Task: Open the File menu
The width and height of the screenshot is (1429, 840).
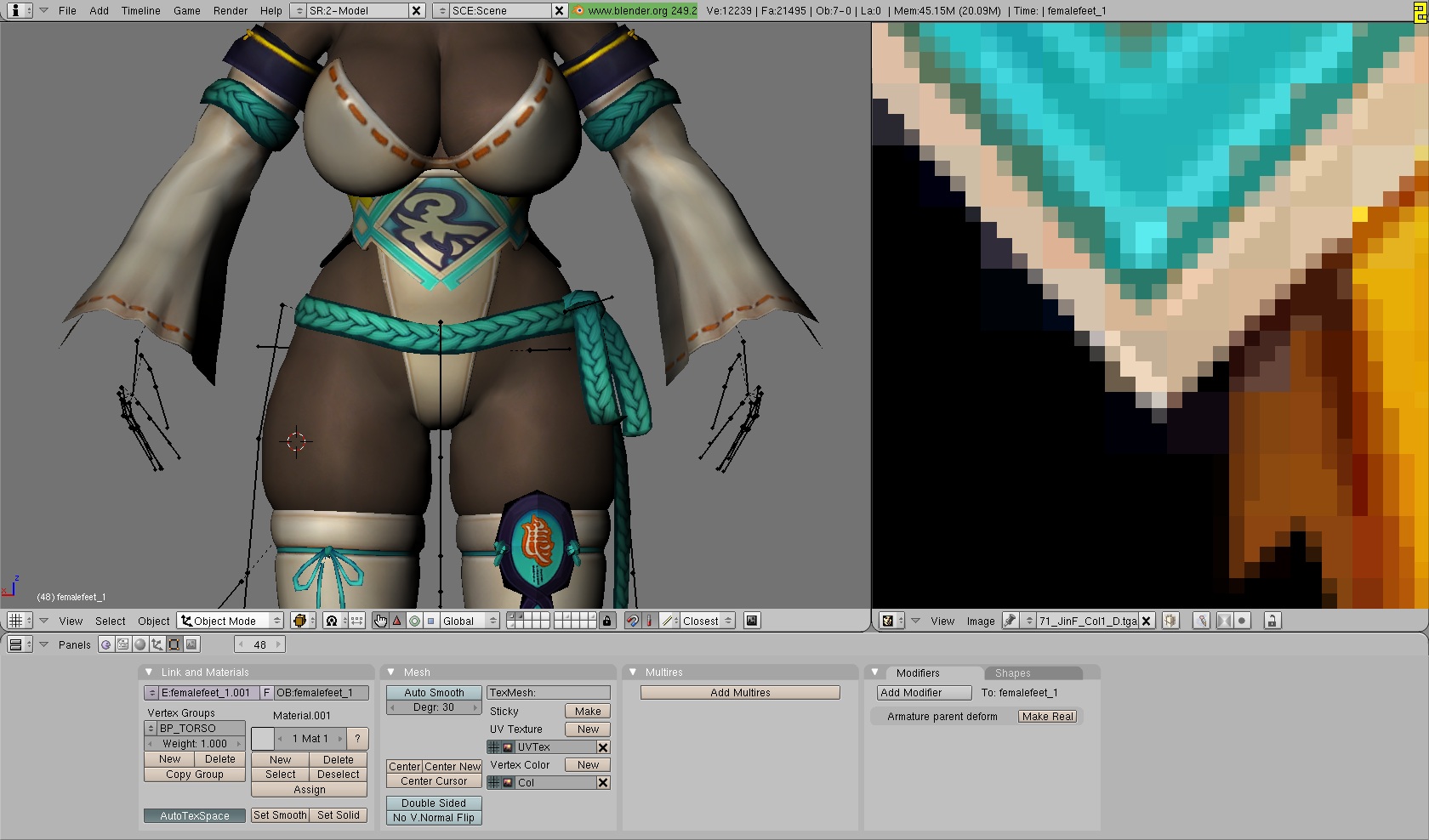Action: [67, 11]
